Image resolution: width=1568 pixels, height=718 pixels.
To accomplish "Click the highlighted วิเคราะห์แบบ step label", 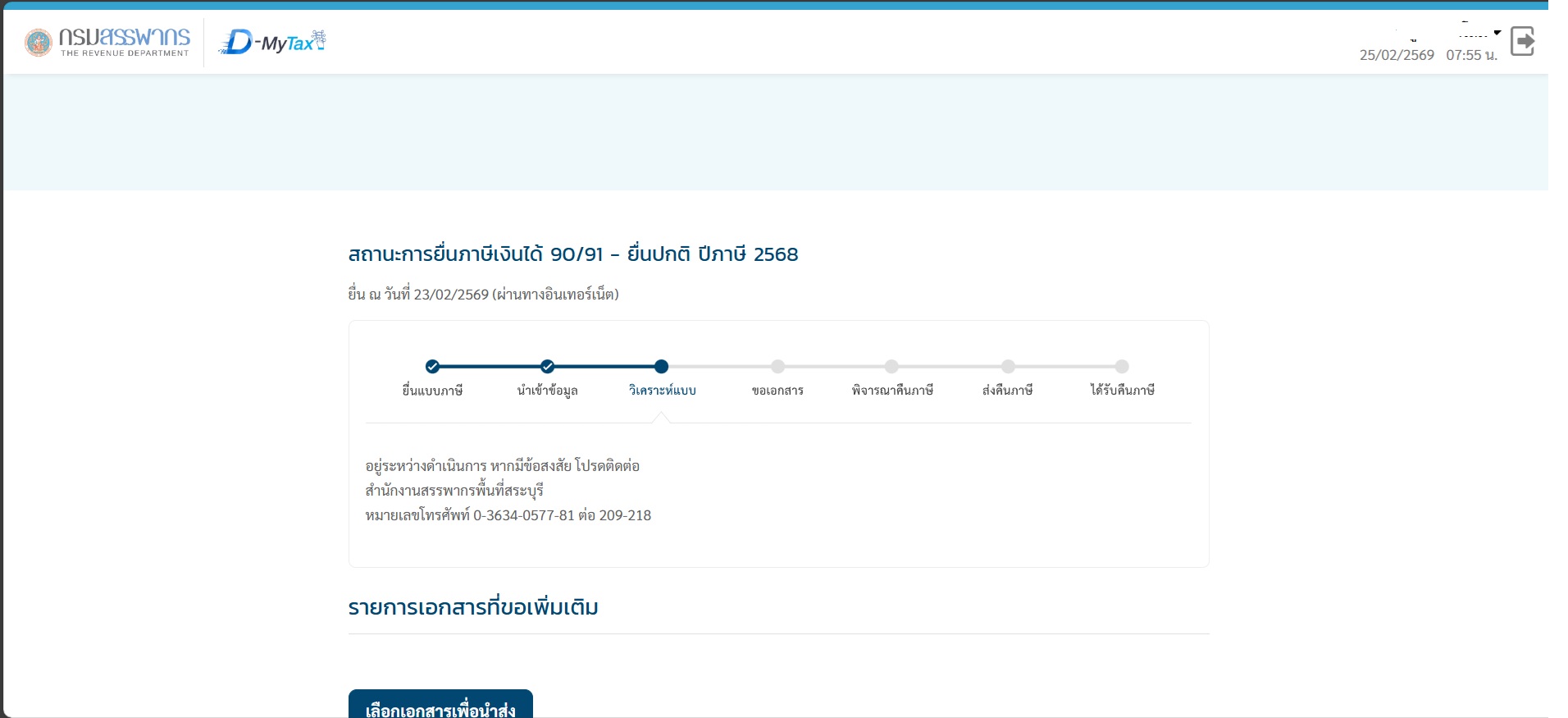I will tap(662, 391).
